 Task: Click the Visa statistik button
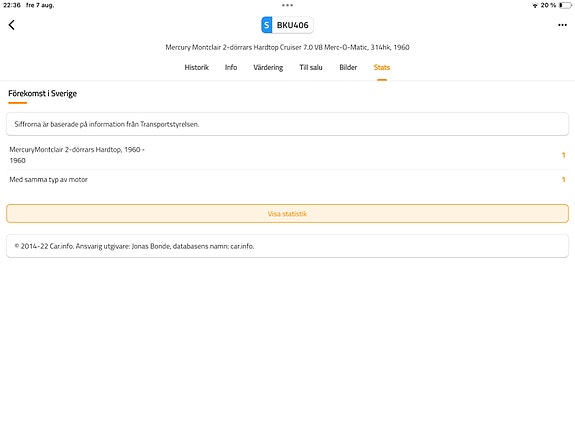[x=288, y=213]
